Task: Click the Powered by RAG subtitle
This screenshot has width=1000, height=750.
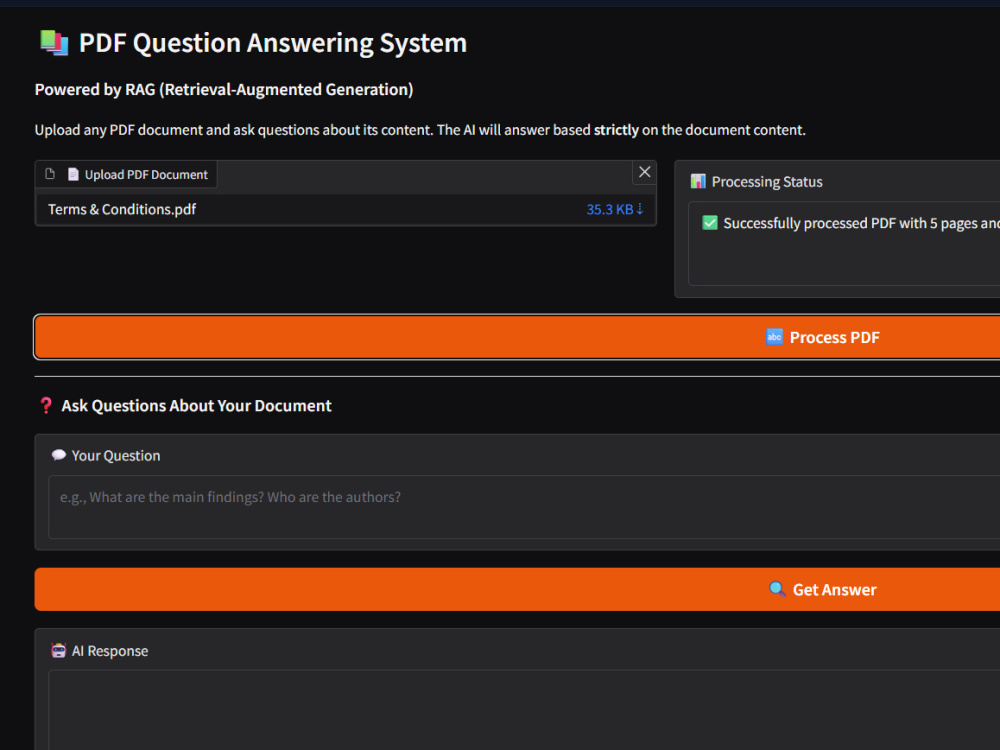Action: point(224,89)
